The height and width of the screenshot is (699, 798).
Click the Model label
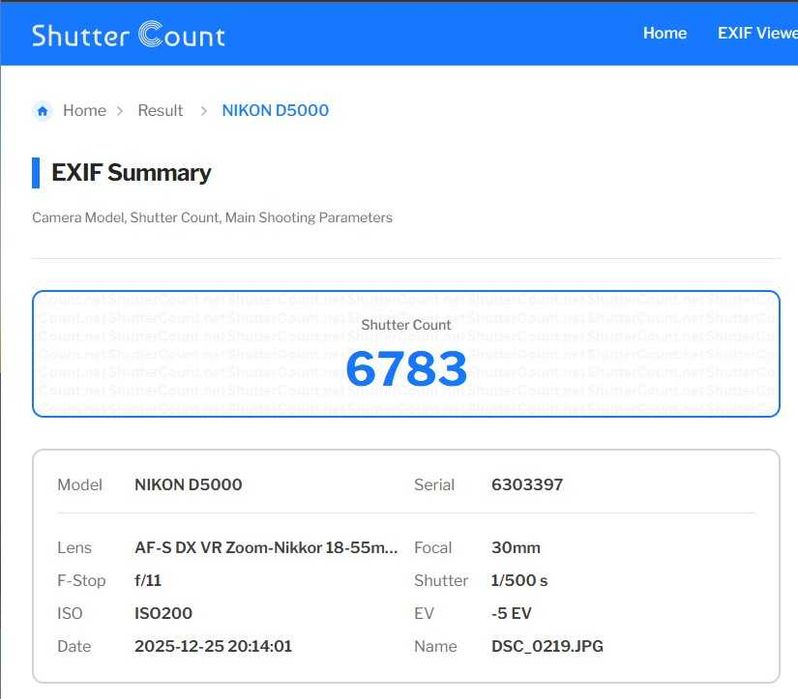click(80, 485)
